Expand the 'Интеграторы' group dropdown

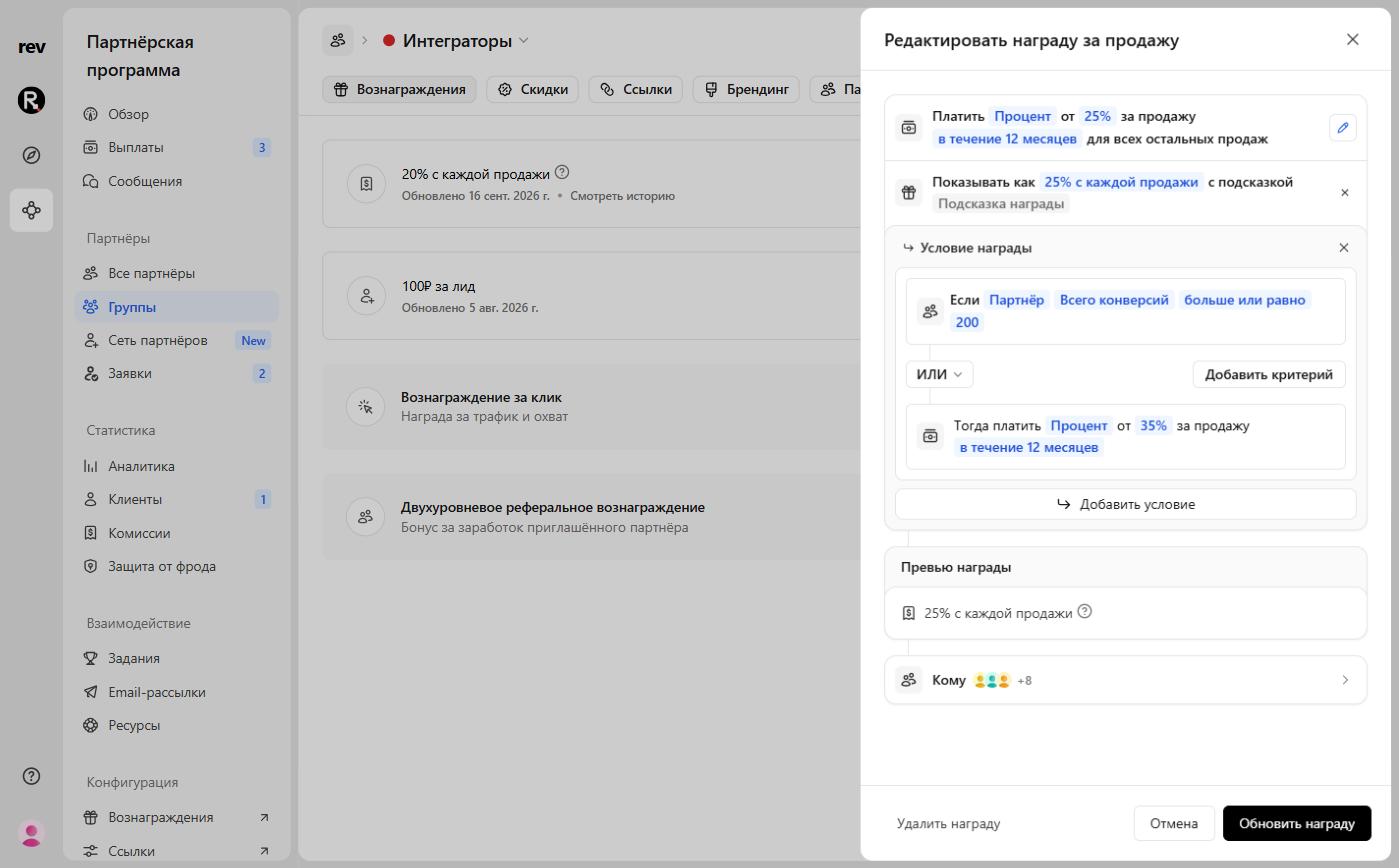click(x=524, y=41)
